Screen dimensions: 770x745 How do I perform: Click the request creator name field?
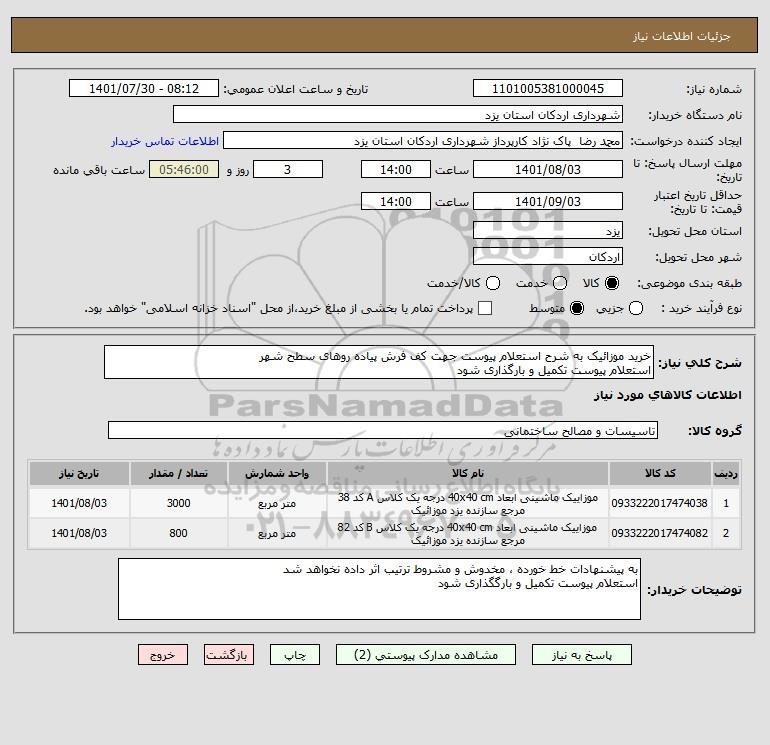pos(423,141)
